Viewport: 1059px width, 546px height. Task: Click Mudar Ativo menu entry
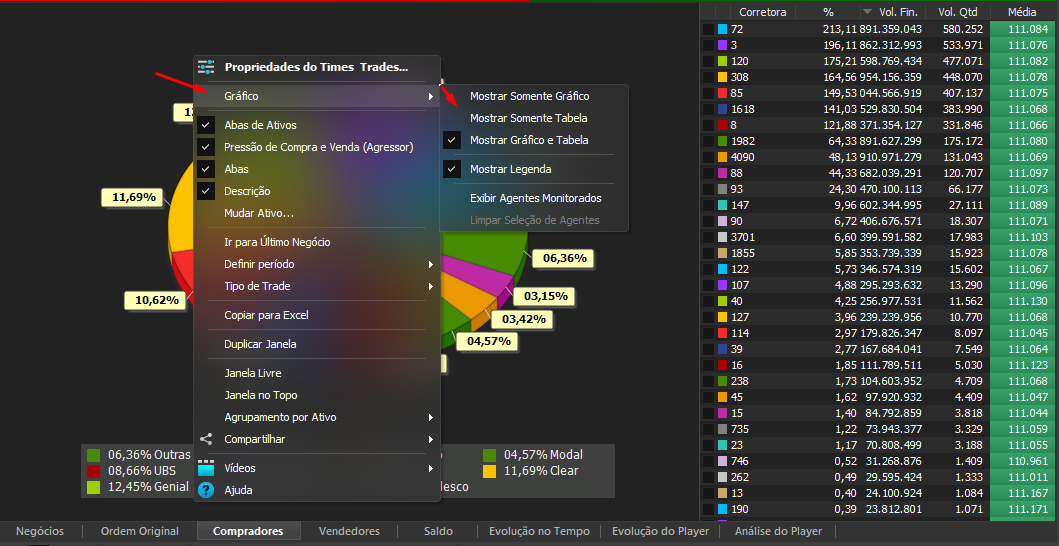coord(259,213)
